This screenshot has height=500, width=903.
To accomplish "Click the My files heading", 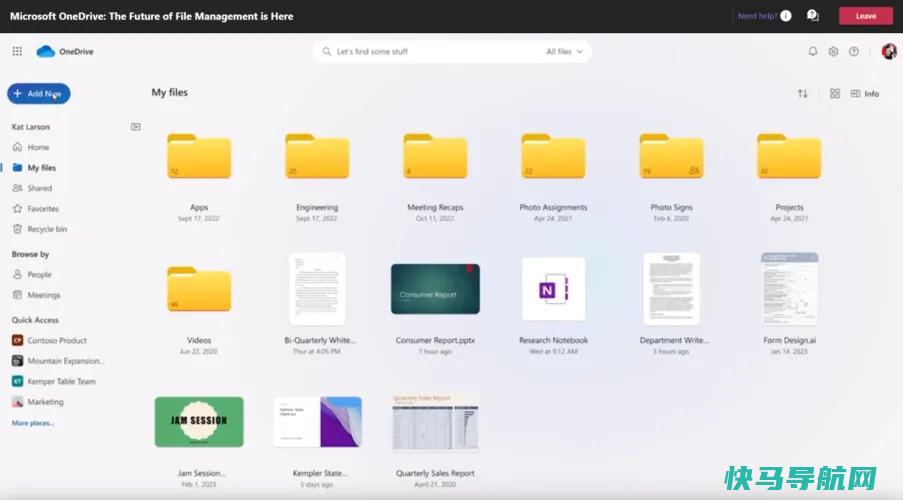I will click(x=169, y=92).
